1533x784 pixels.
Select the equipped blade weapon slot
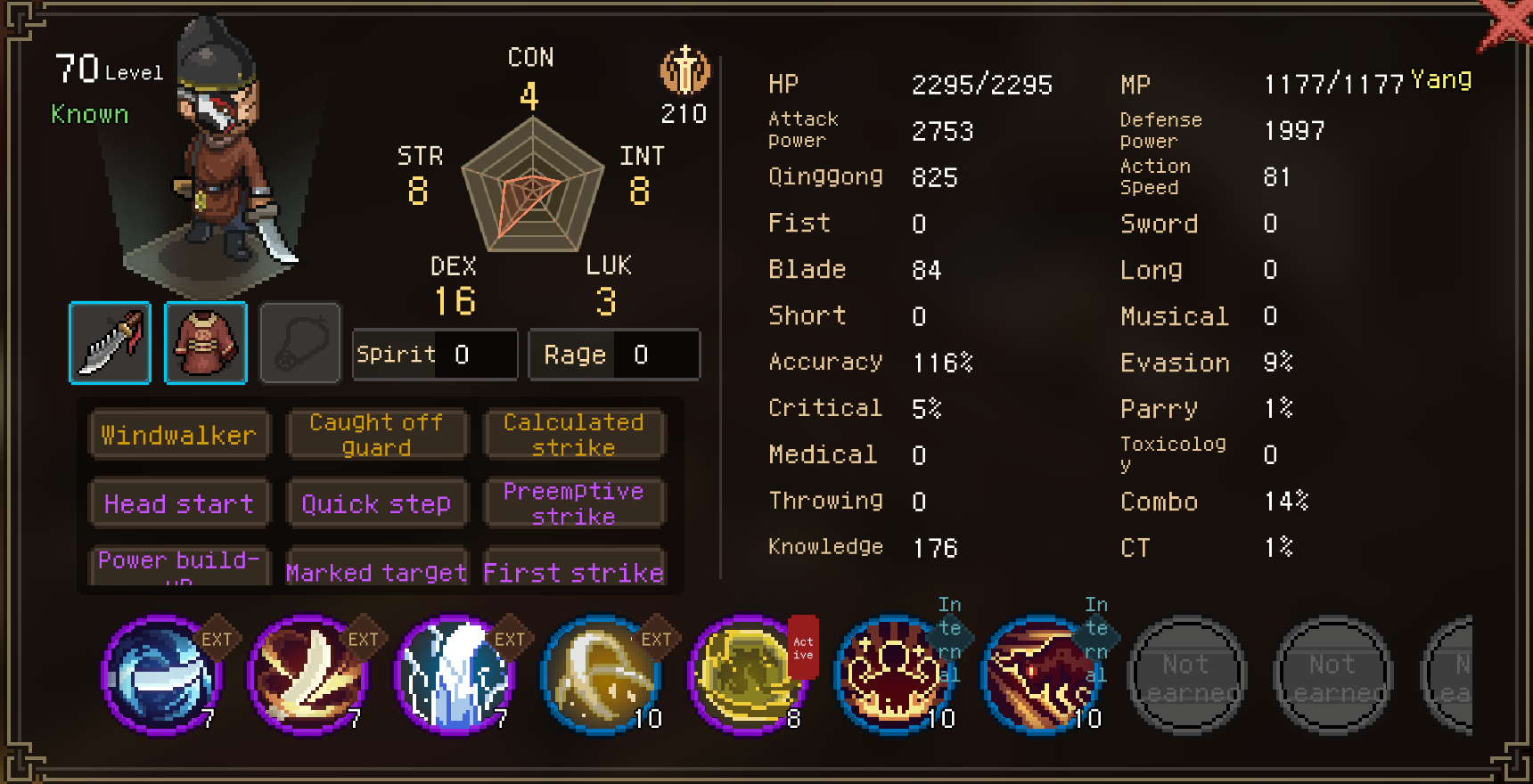(x=110, y=343)
